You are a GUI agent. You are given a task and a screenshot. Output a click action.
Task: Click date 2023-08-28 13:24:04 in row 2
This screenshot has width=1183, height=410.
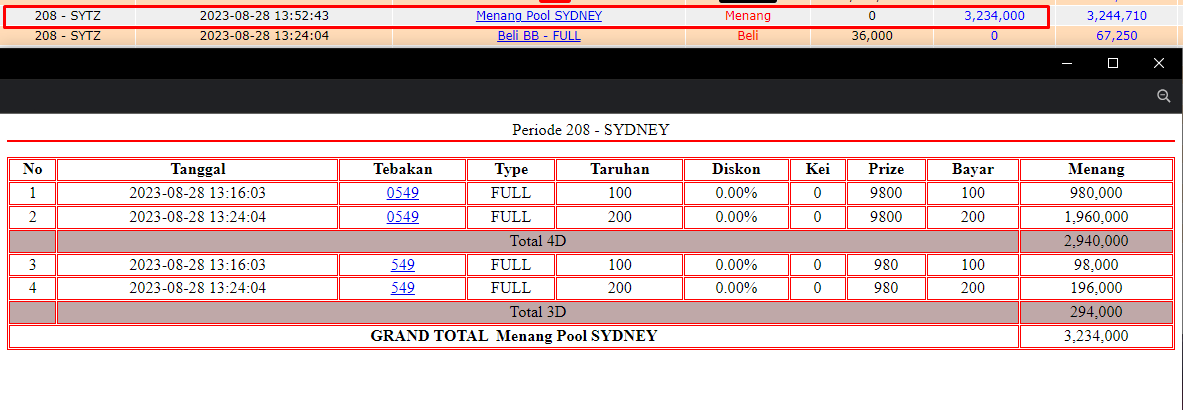pyautogui.click(x=198, y=217)
